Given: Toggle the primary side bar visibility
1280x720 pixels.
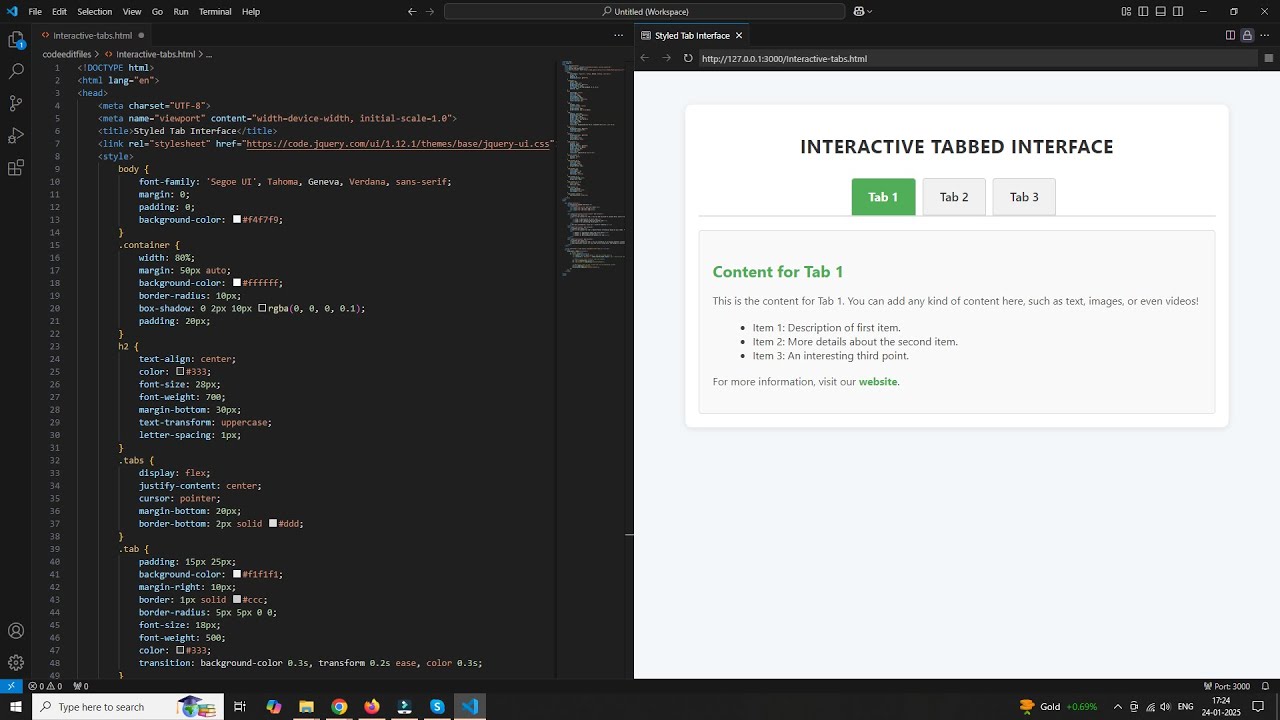Looking at the screenshot, I should pyautogui.click(x=1143, y=11).
